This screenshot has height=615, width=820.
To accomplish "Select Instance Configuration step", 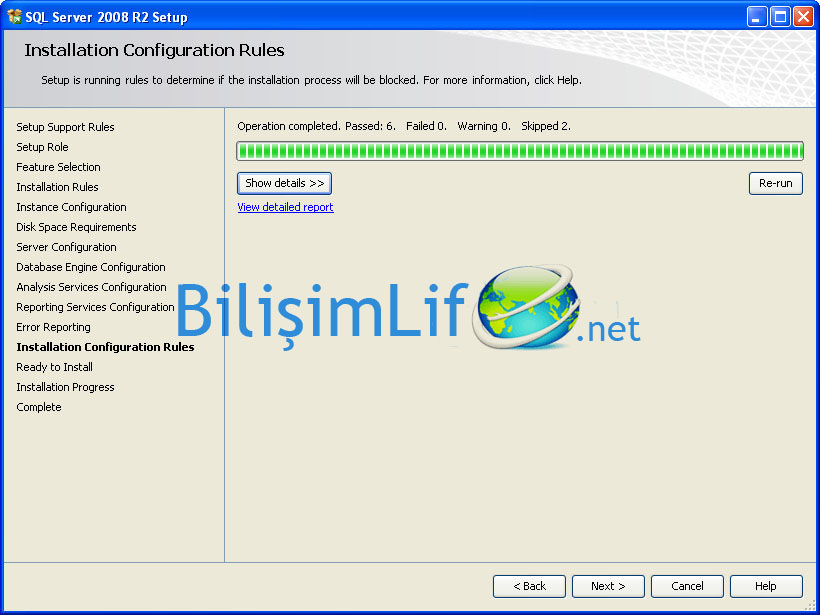I will click(x=72, y=207).
